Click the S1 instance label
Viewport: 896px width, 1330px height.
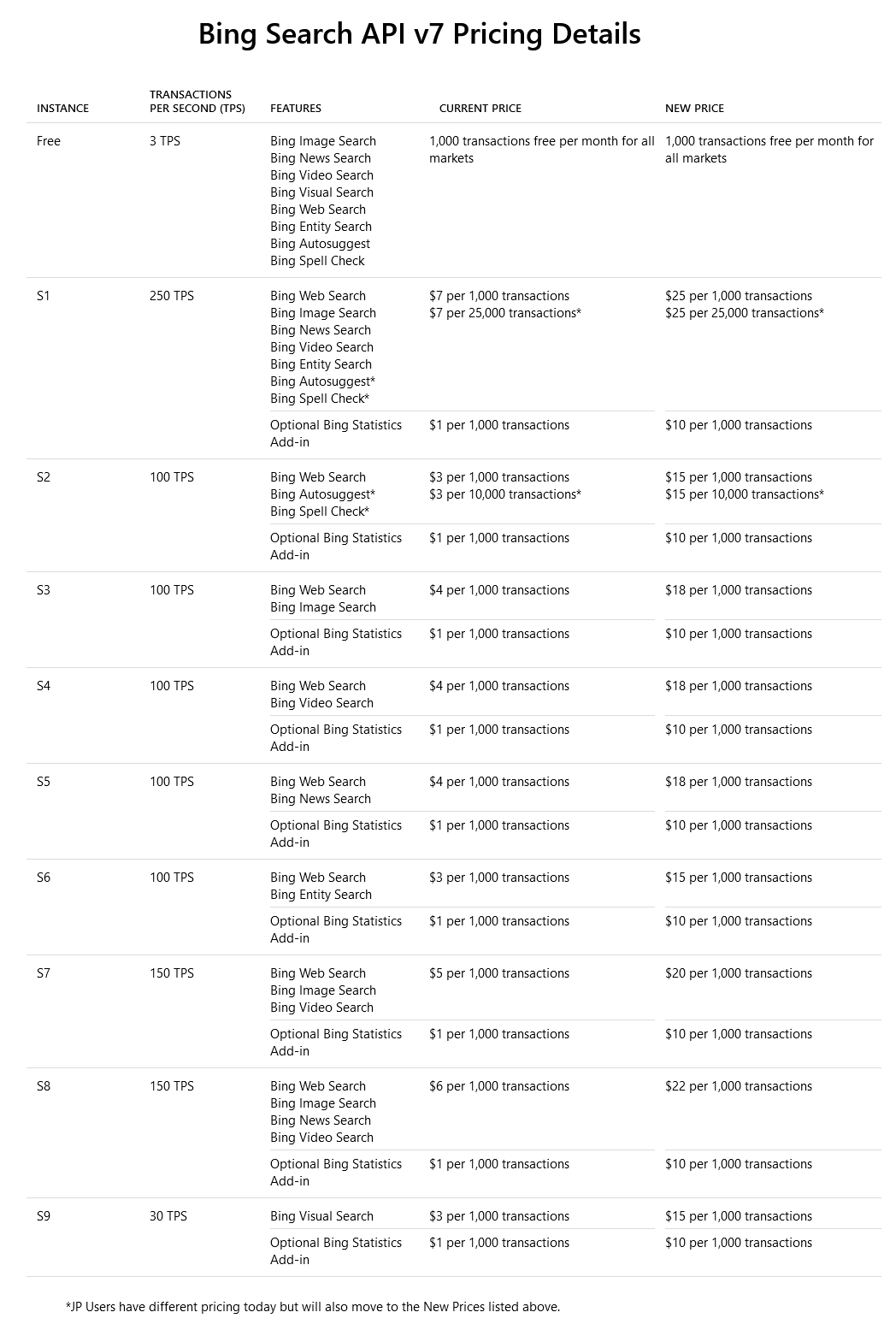44,296
